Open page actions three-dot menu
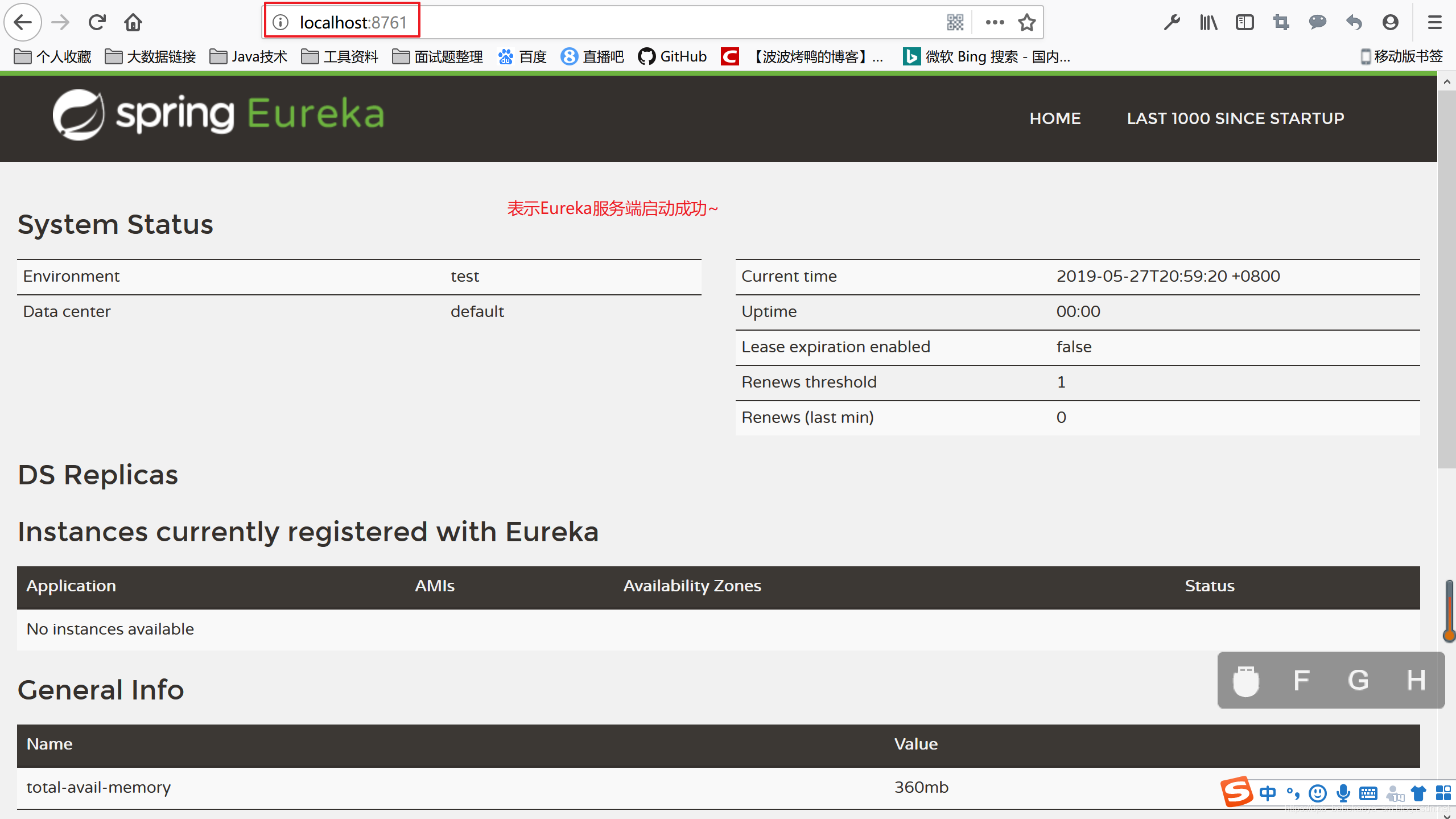Viewport: 1456px width, 819px height. pos(995,22)
